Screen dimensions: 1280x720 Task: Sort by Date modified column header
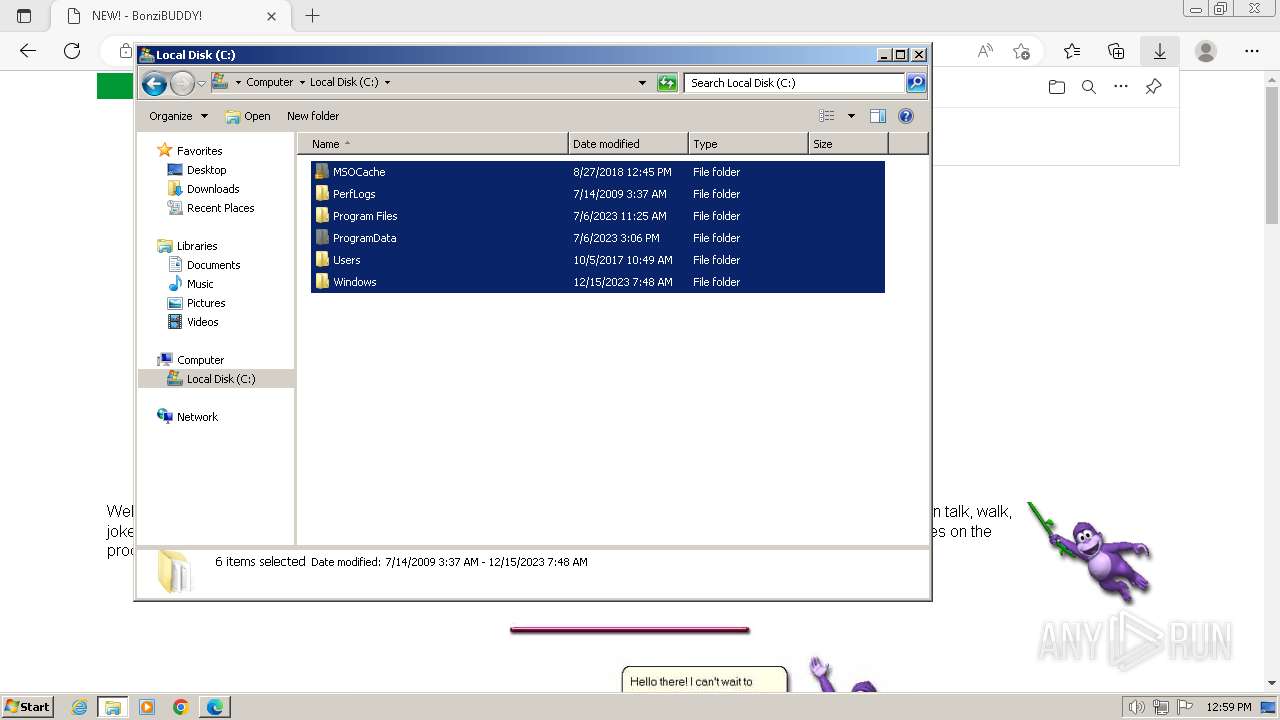(x=628, y=144)
